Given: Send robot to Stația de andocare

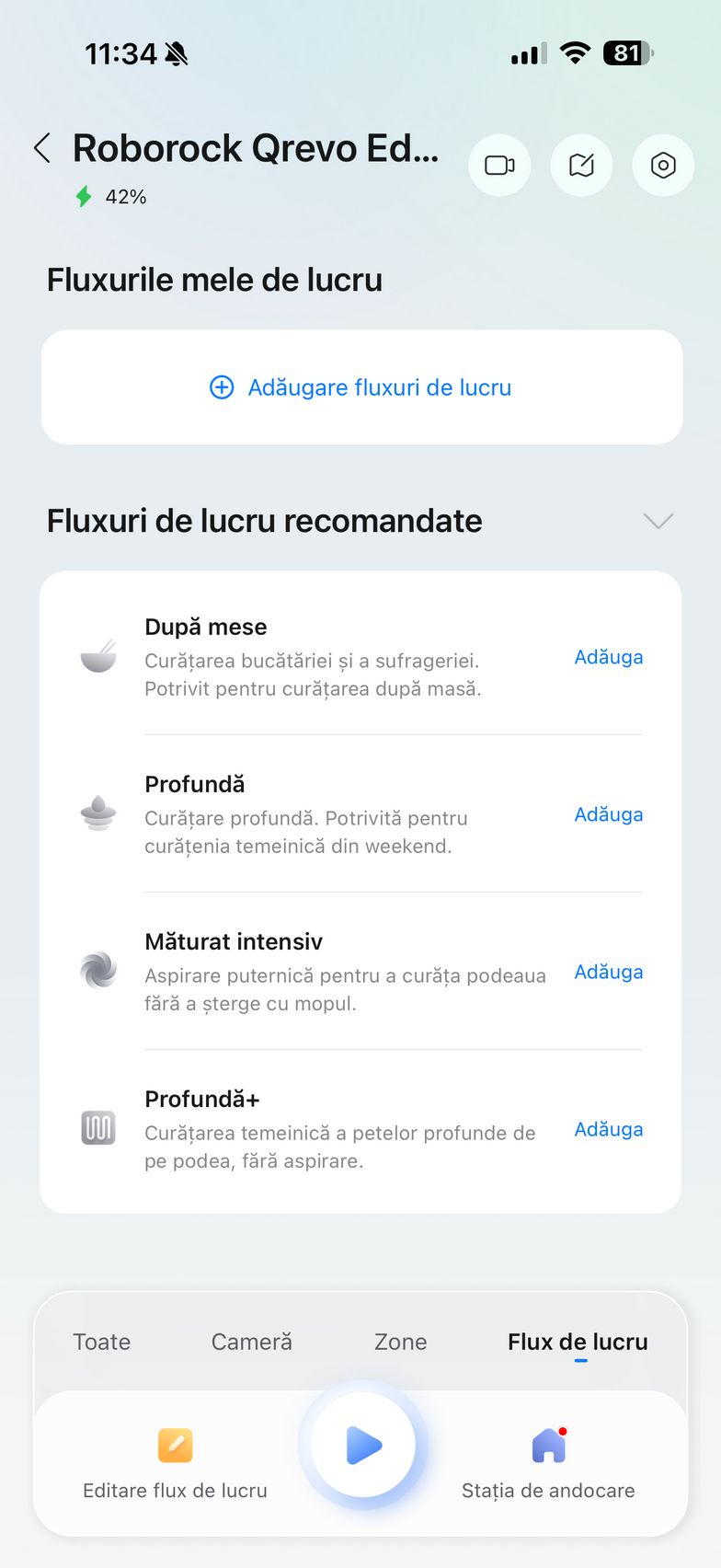Looking at the screenshot, I should tap(548, 1446).
